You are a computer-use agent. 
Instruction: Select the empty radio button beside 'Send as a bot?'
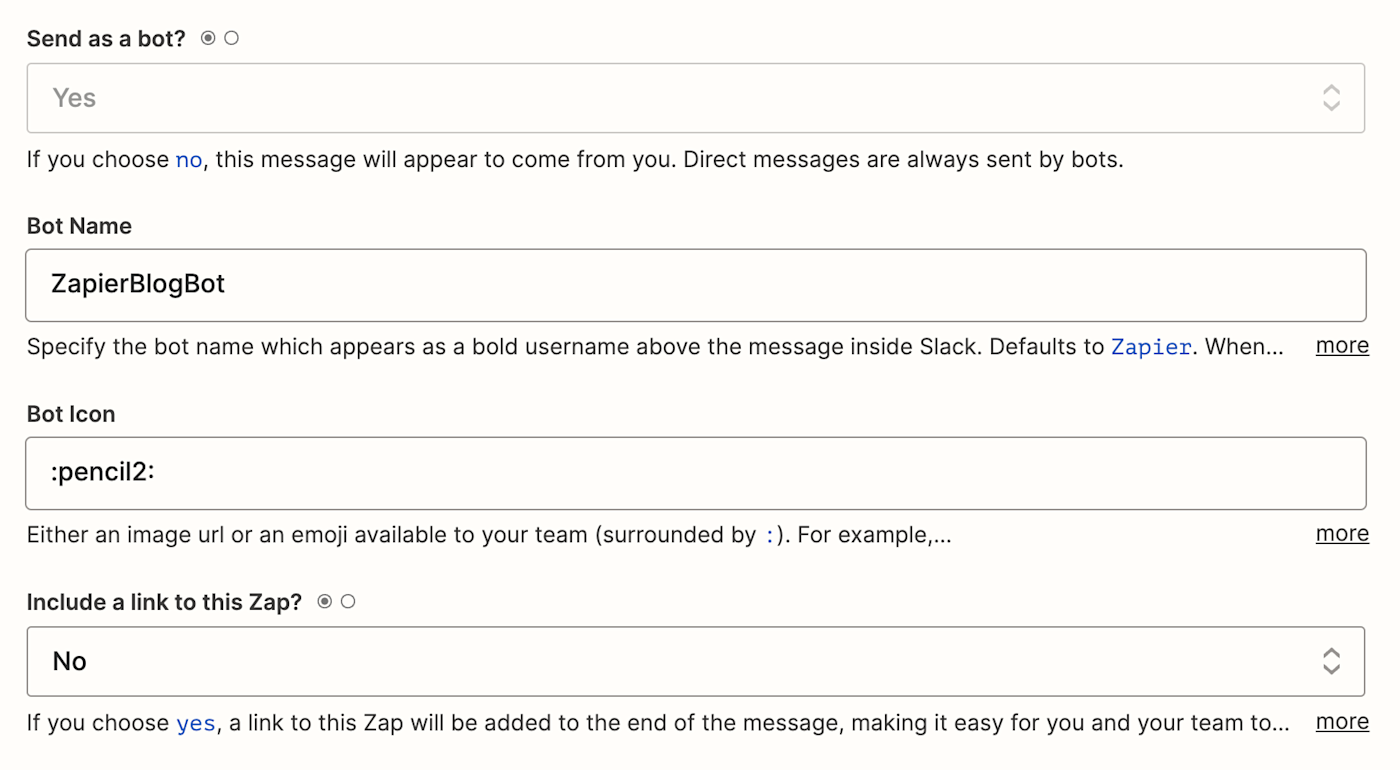(232, 38)
